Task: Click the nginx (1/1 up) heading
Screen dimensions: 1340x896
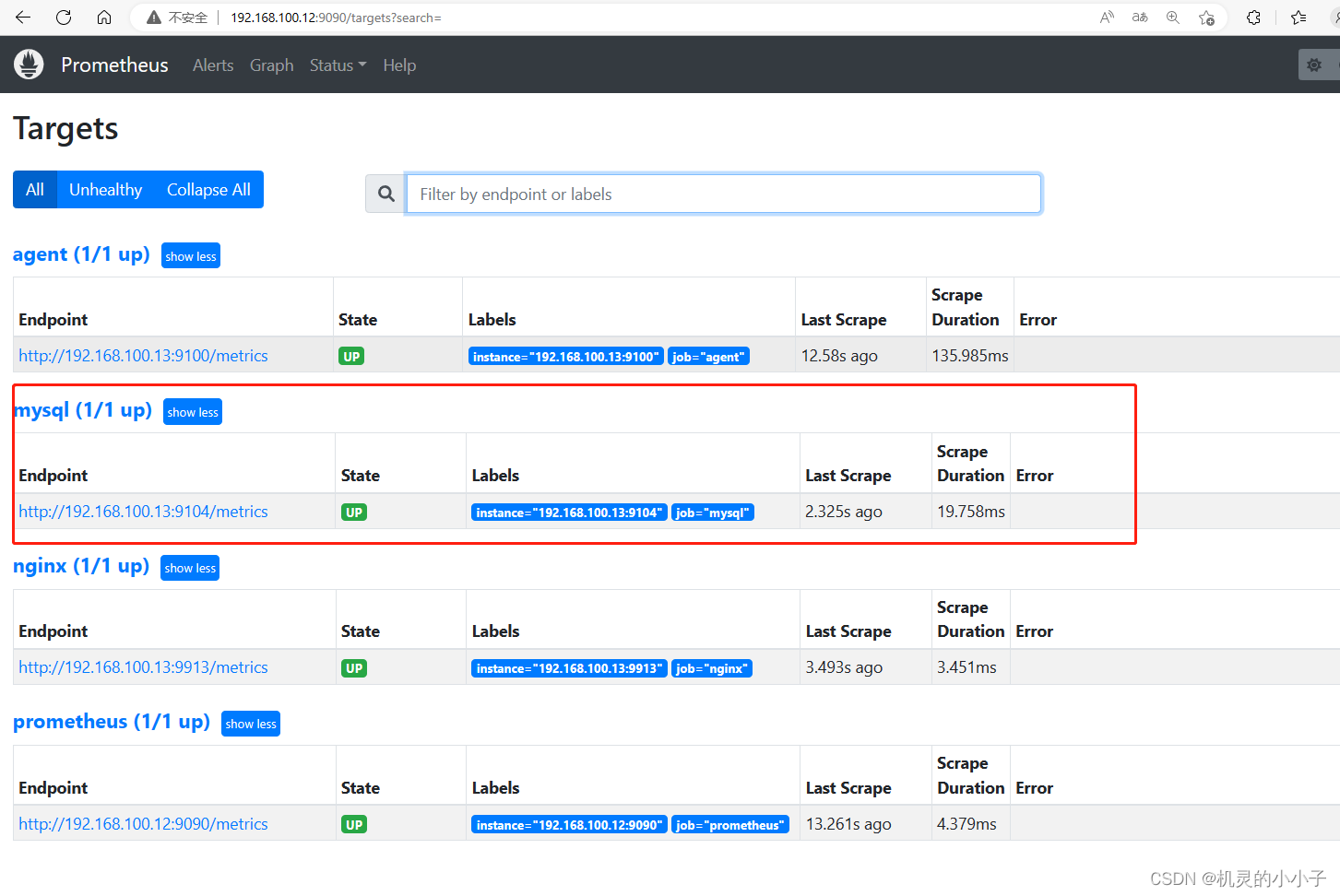Action: [x=81, y=566]
